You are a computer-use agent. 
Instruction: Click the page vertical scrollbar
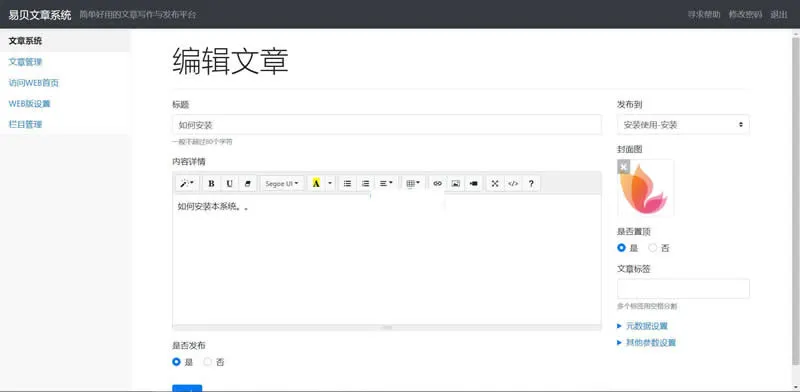(x=796, y=201)
